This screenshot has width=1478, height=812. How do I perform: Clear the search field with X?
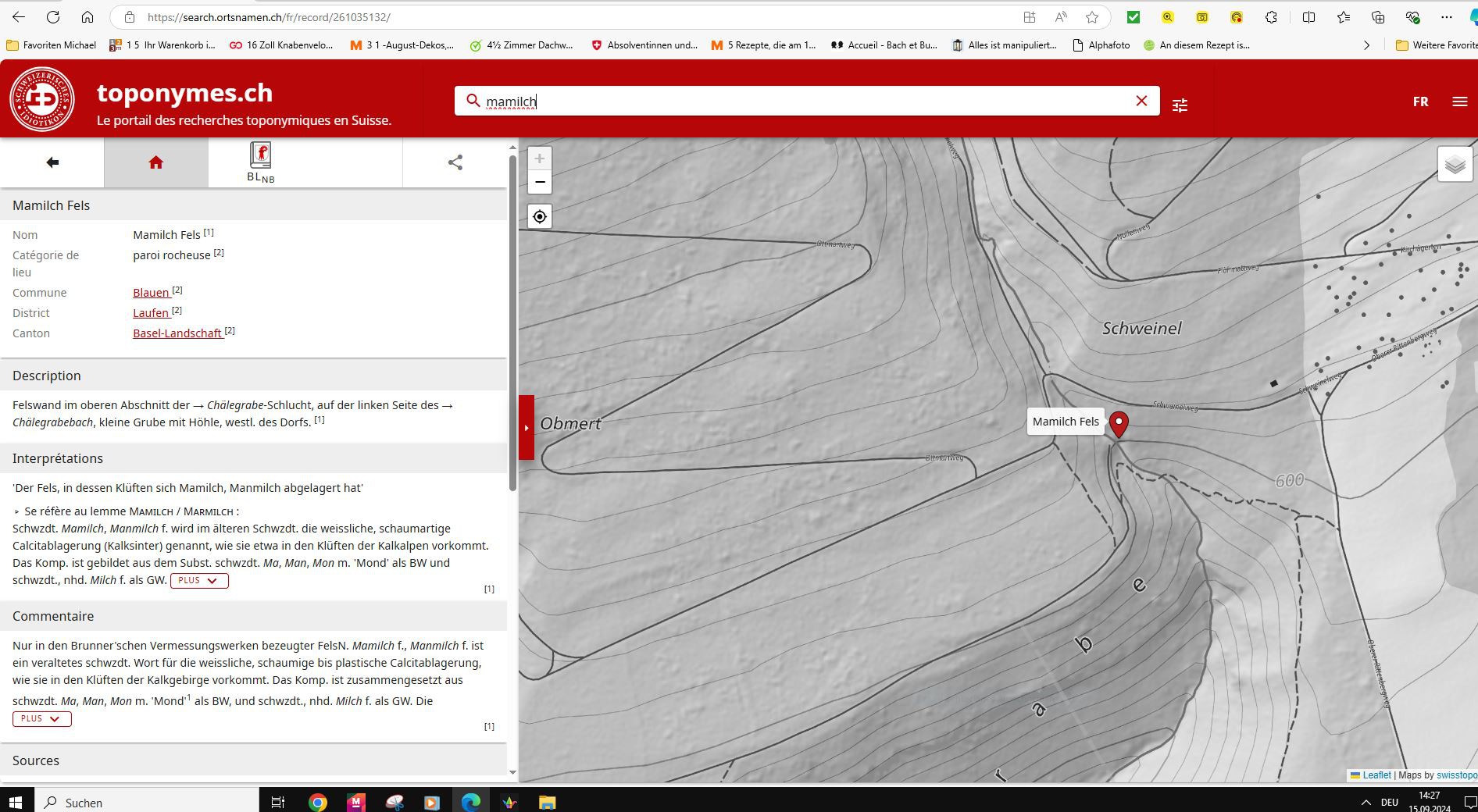(1141, 101)
